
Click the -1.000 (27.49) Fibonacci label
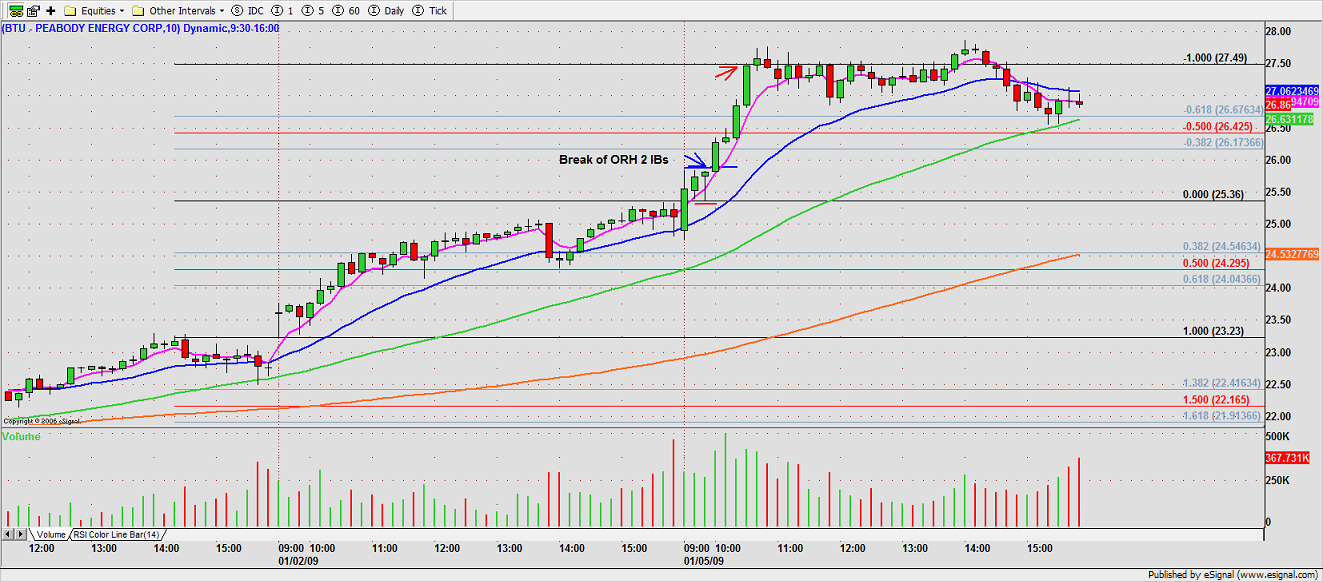pyautogui.click(x=1214, y=58)
